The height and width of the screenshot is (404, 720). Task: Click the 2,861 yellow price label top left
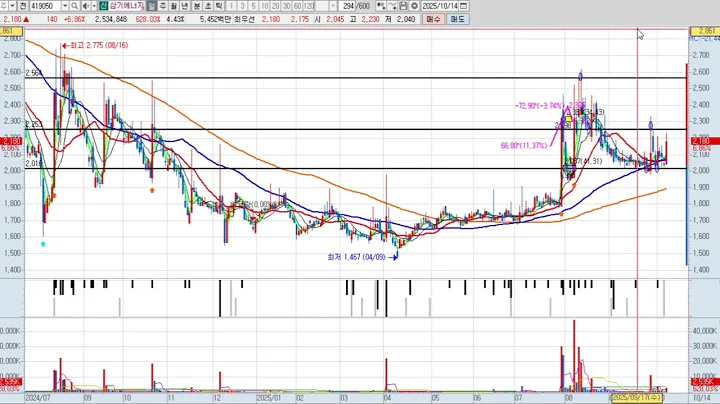[x=11, y=31]
